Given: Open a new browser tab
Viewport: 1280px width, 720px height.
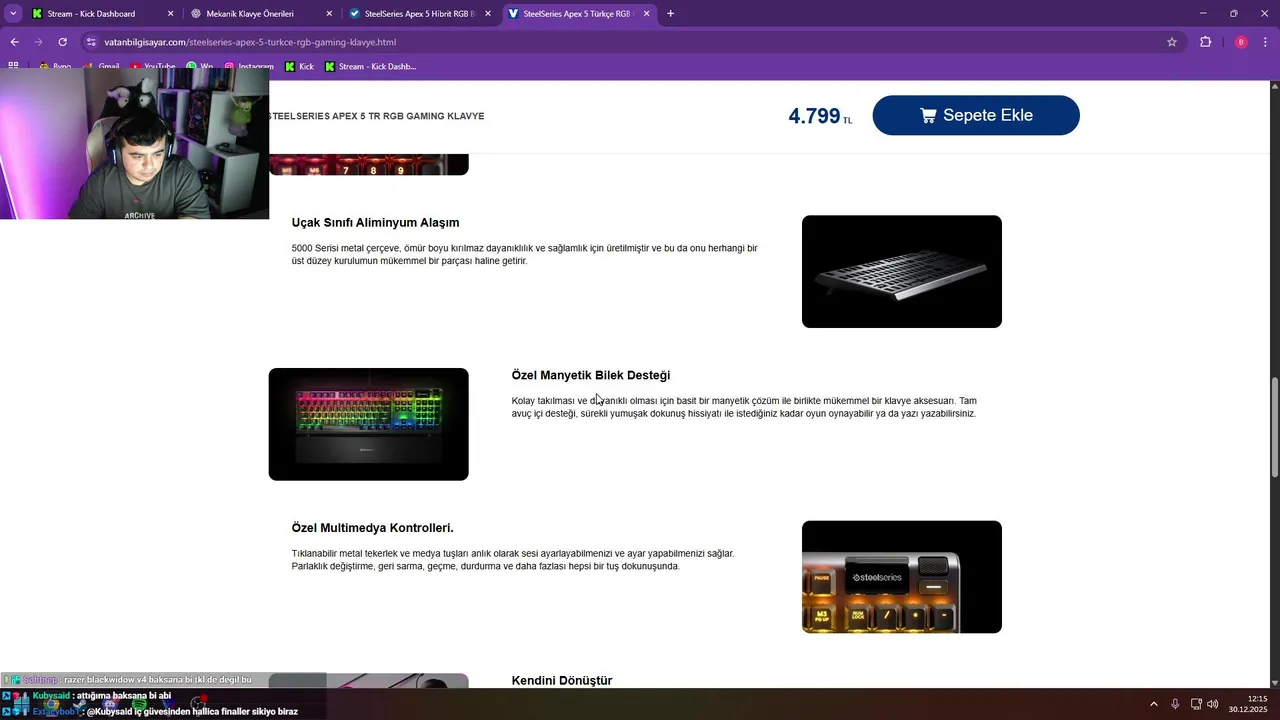Looking at the screenshot, I should pos(670,14).
